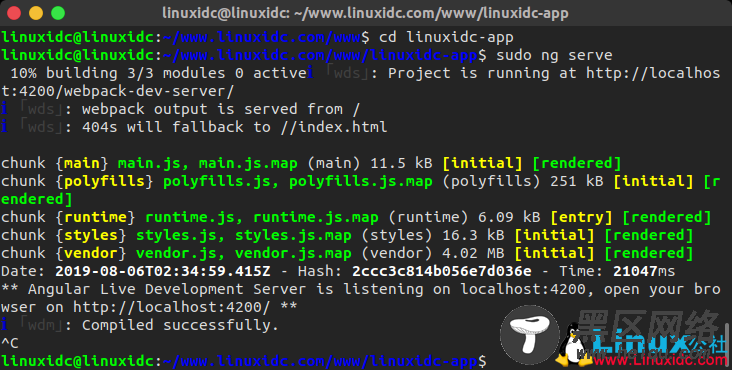Image resolution: width=732 pixels, height=370 pixels.
Task: Click the hash '2ccc3c814b056e7d036e'
Action: tap(442, 271)
